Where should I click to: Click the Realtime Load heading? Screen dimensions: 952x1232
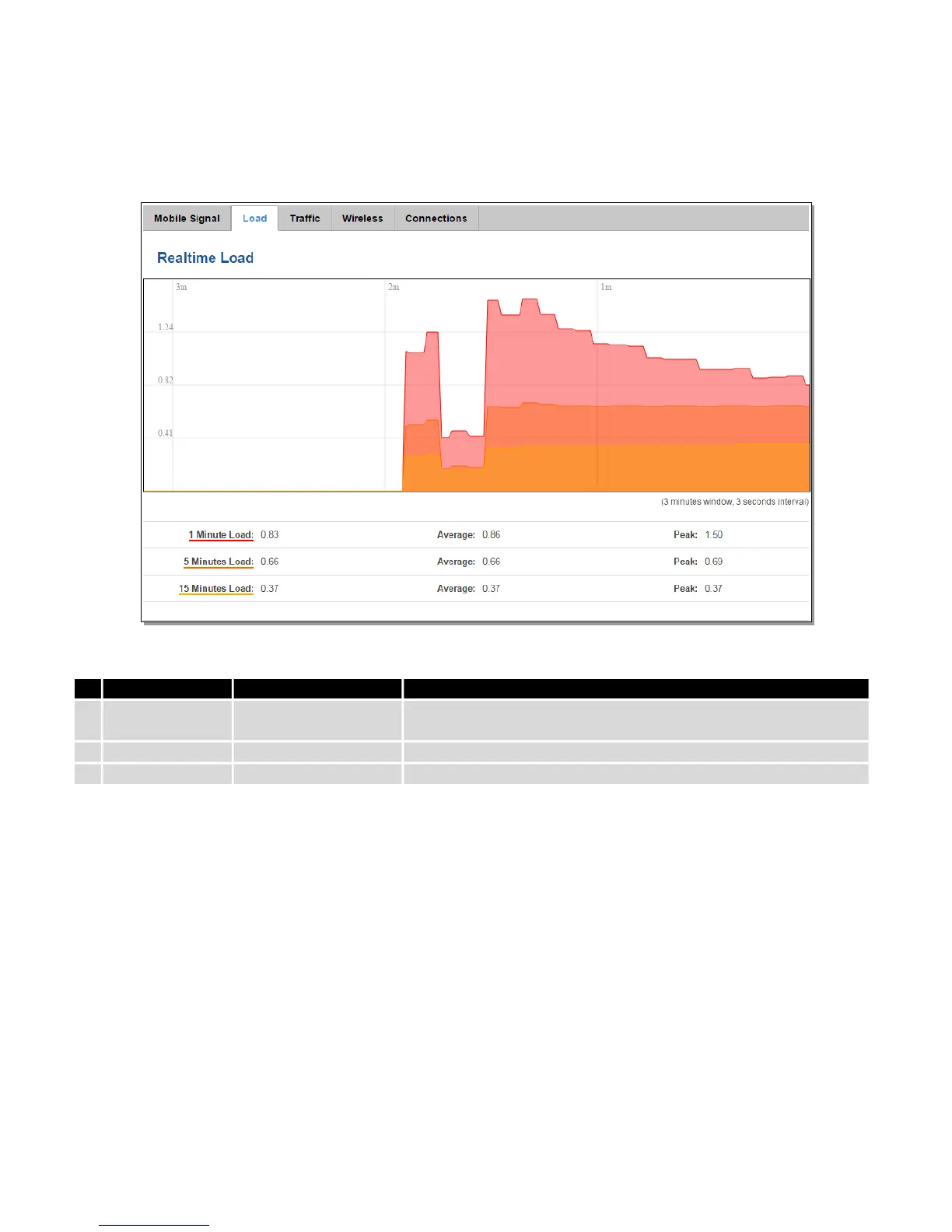point(205,258)
